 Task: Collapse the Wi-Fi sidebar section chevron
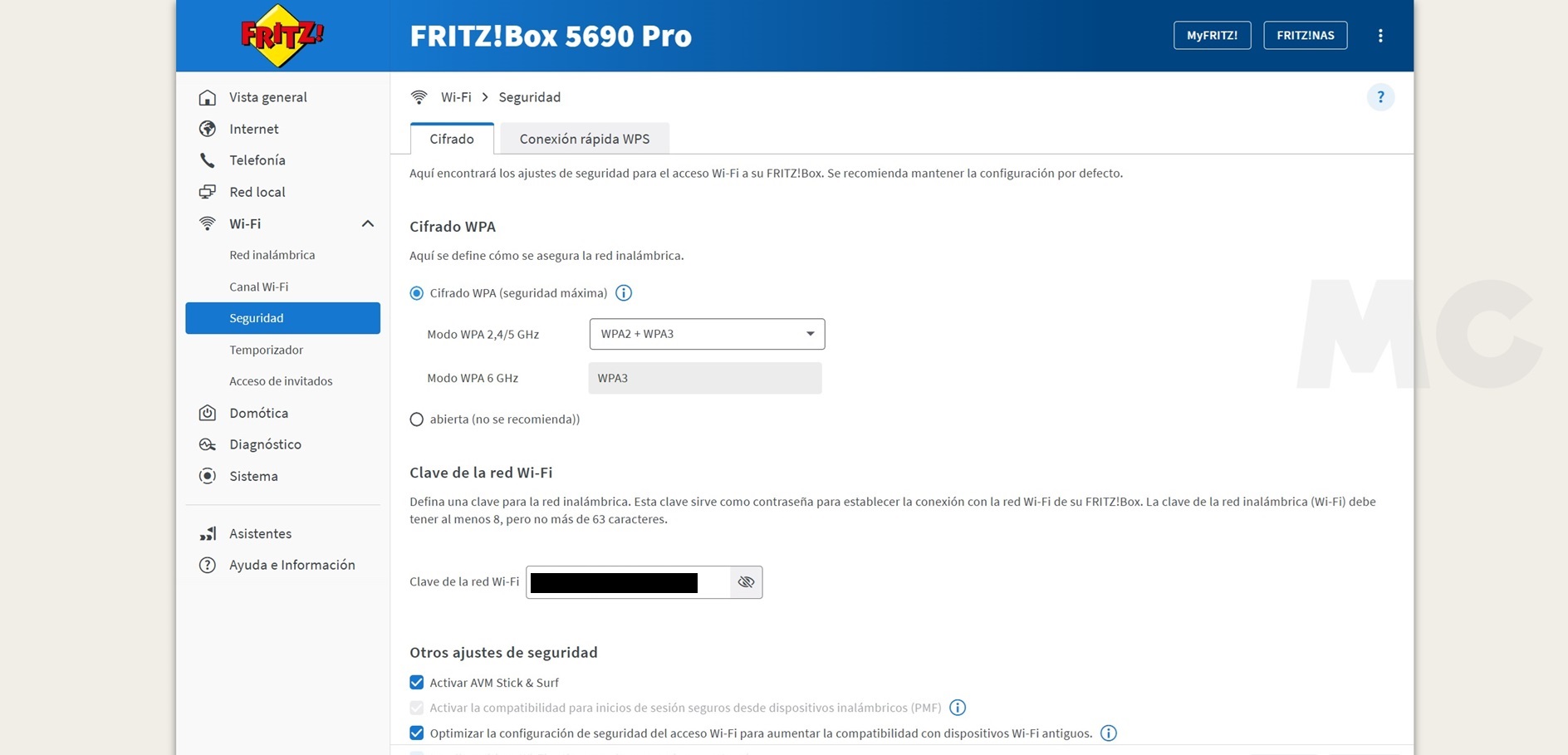click(368, 223)
